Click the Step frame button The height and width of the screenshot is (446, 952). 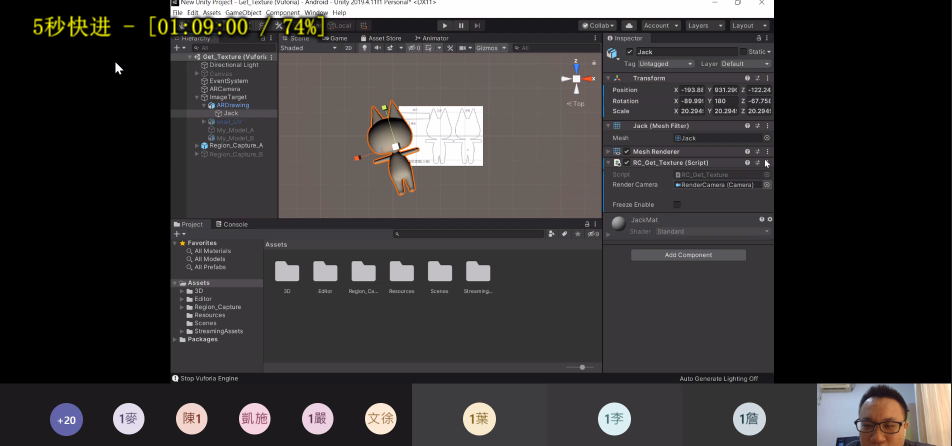coord(476,25)
